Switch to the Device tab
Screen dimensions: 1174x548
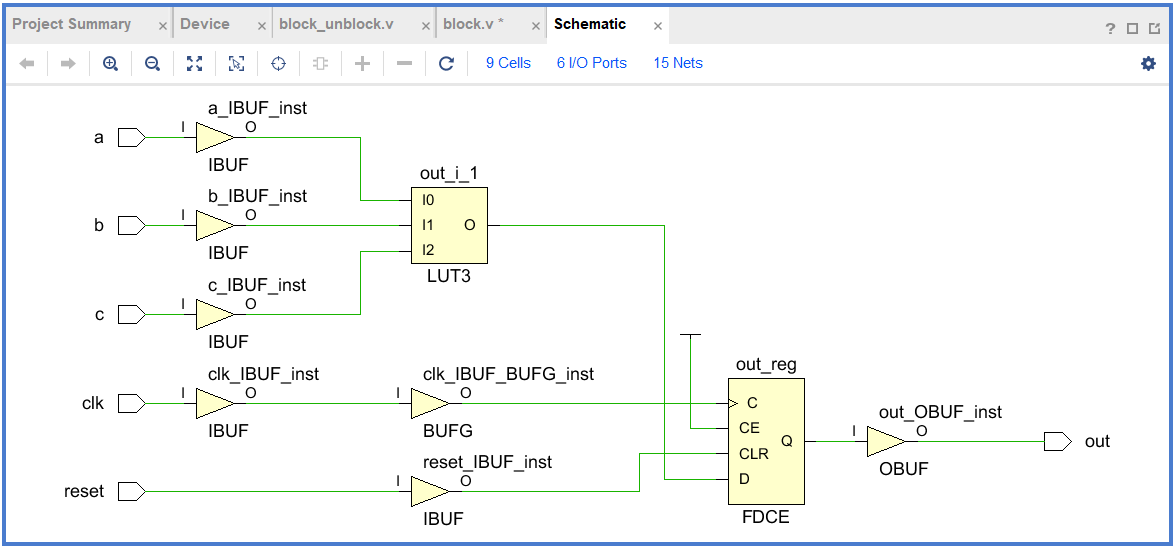(x=205, y=24)
